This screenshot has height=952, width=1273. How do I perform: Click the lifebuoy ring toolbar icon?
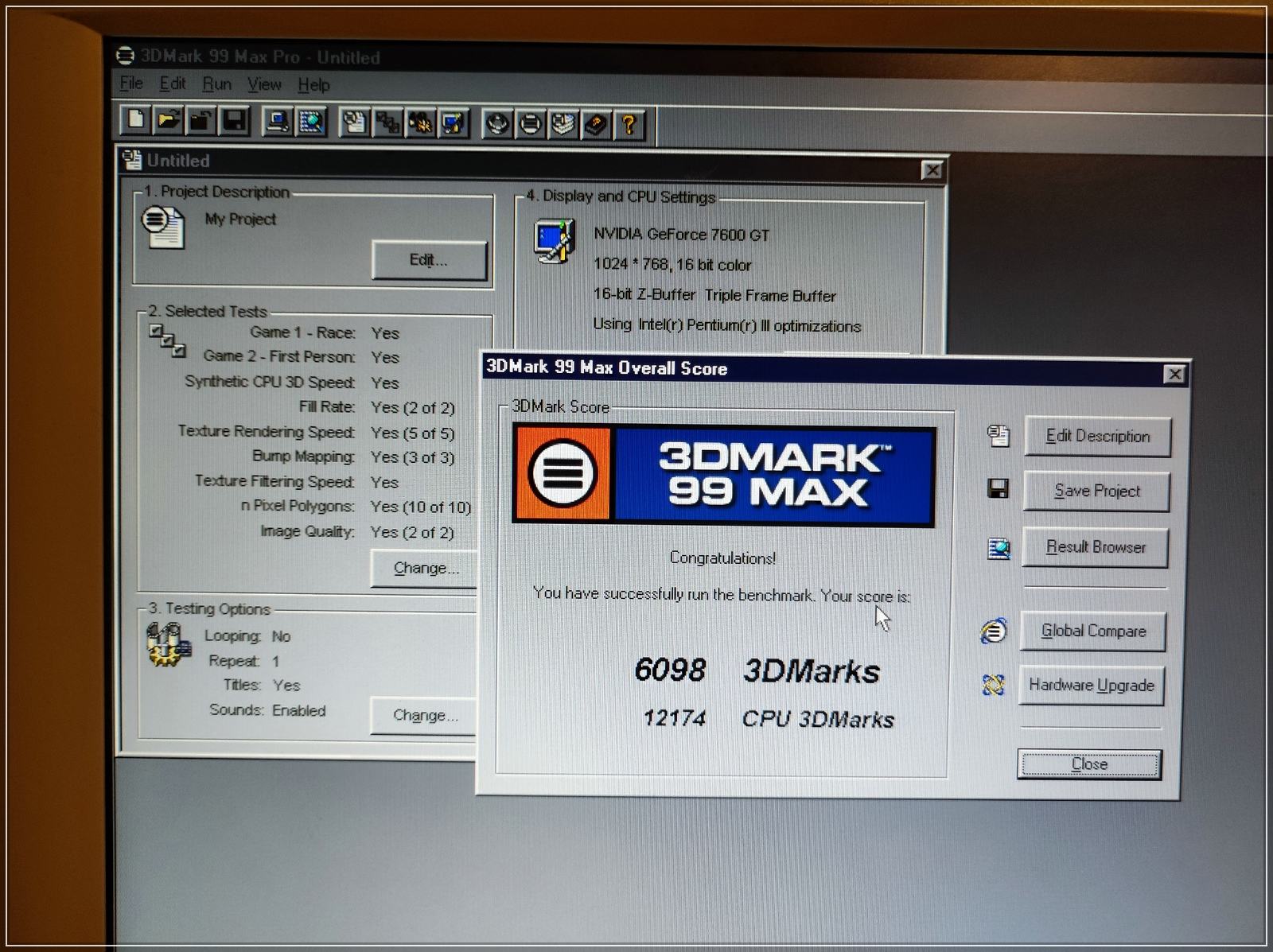coord(497,124)
